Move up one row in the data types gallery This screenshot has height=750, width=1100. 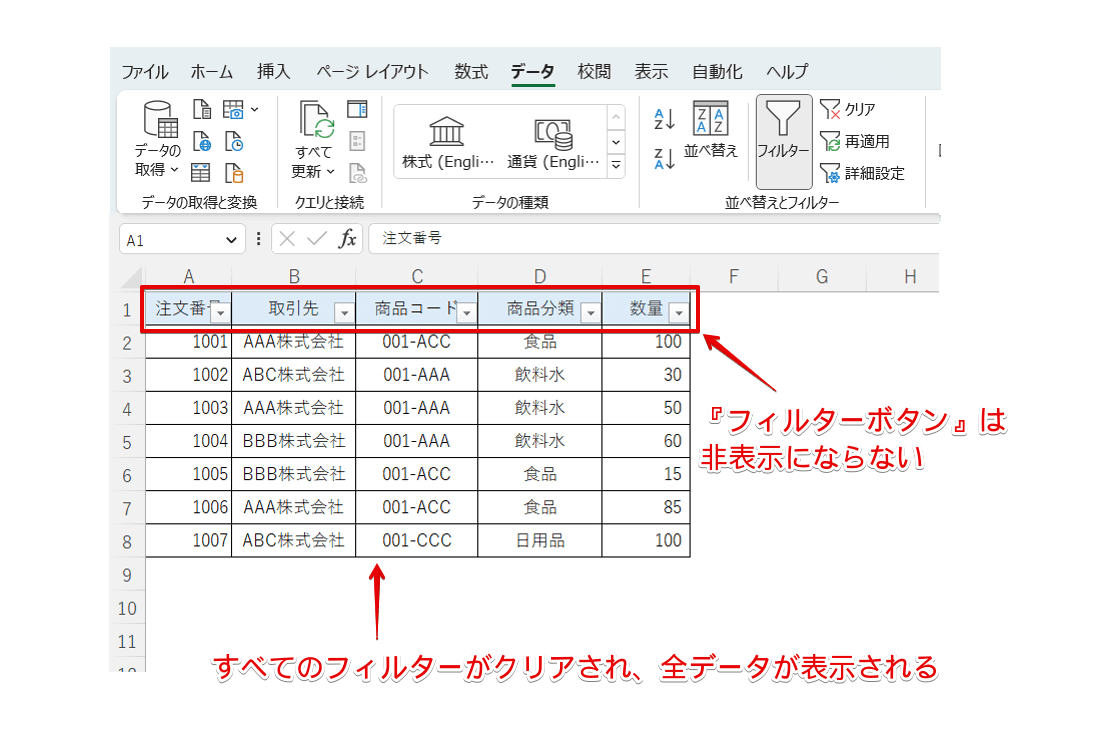coord(616,118)
